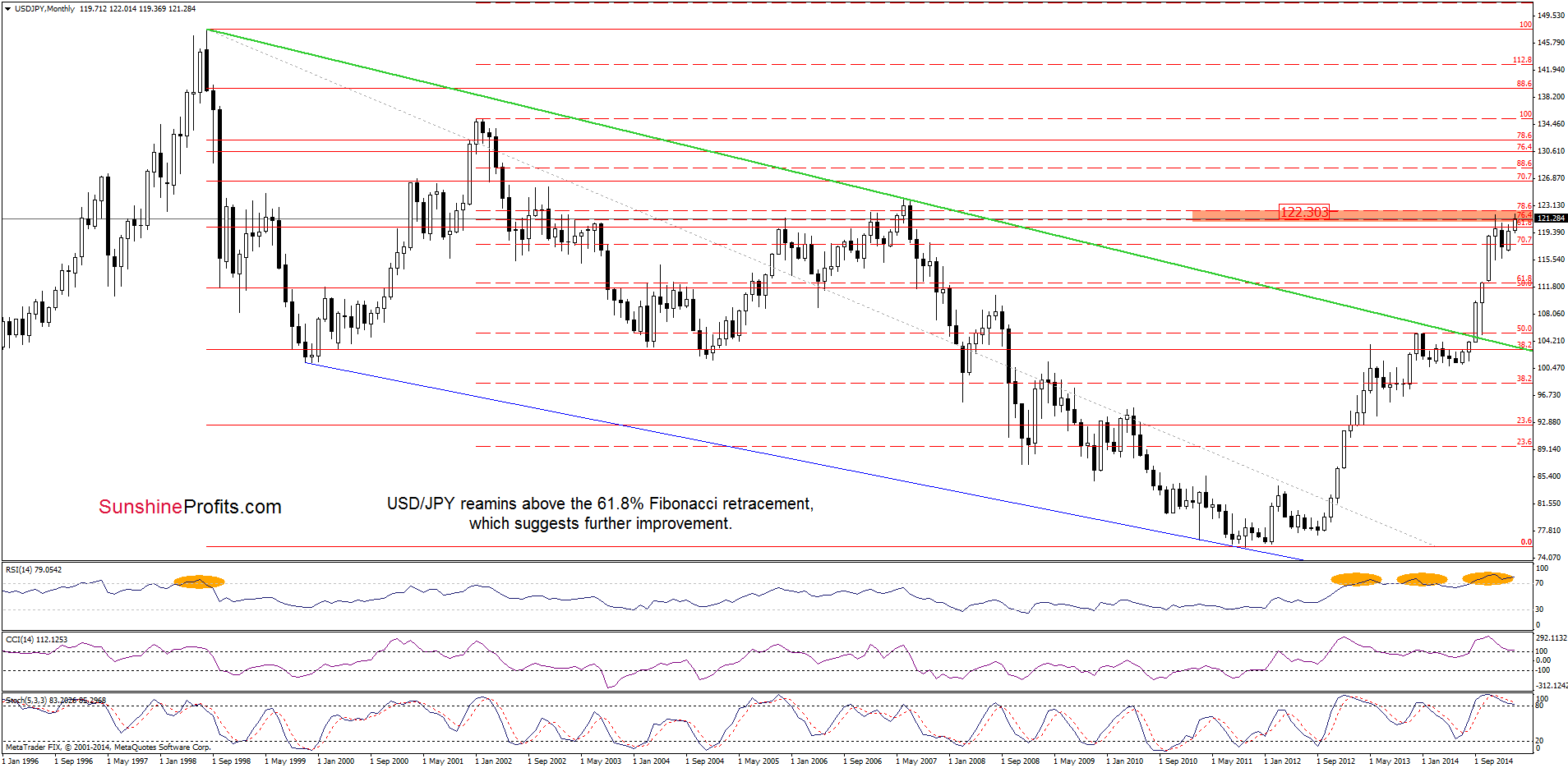This screenshot has height=768, width=1568.
Task: Click the USD/JPY Fibonacci retracement annotation text
Action: [600, 513]
